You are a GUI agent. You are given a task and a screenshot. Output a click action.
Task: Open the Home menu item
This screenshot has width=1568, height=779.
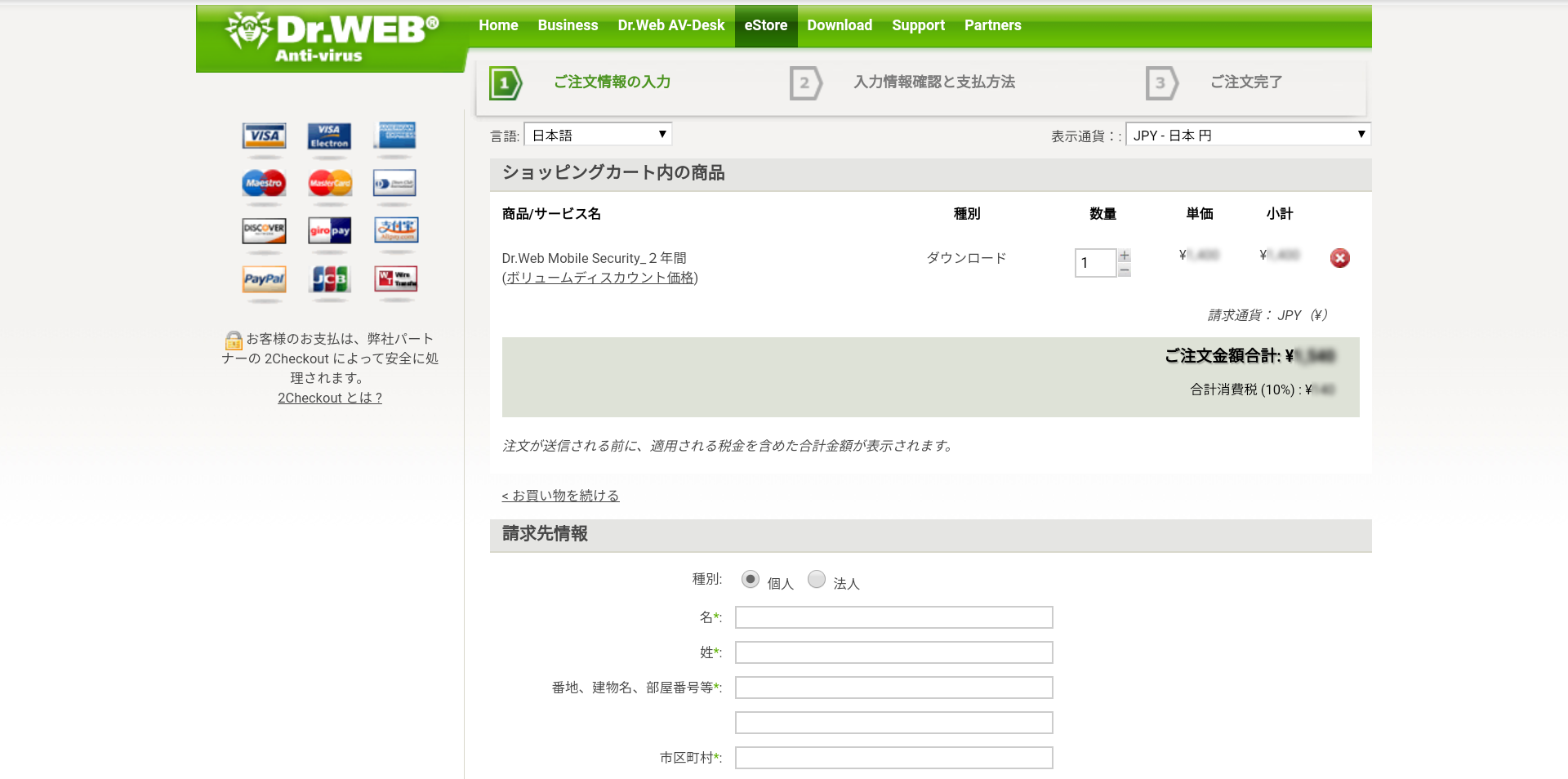[498, 25]
